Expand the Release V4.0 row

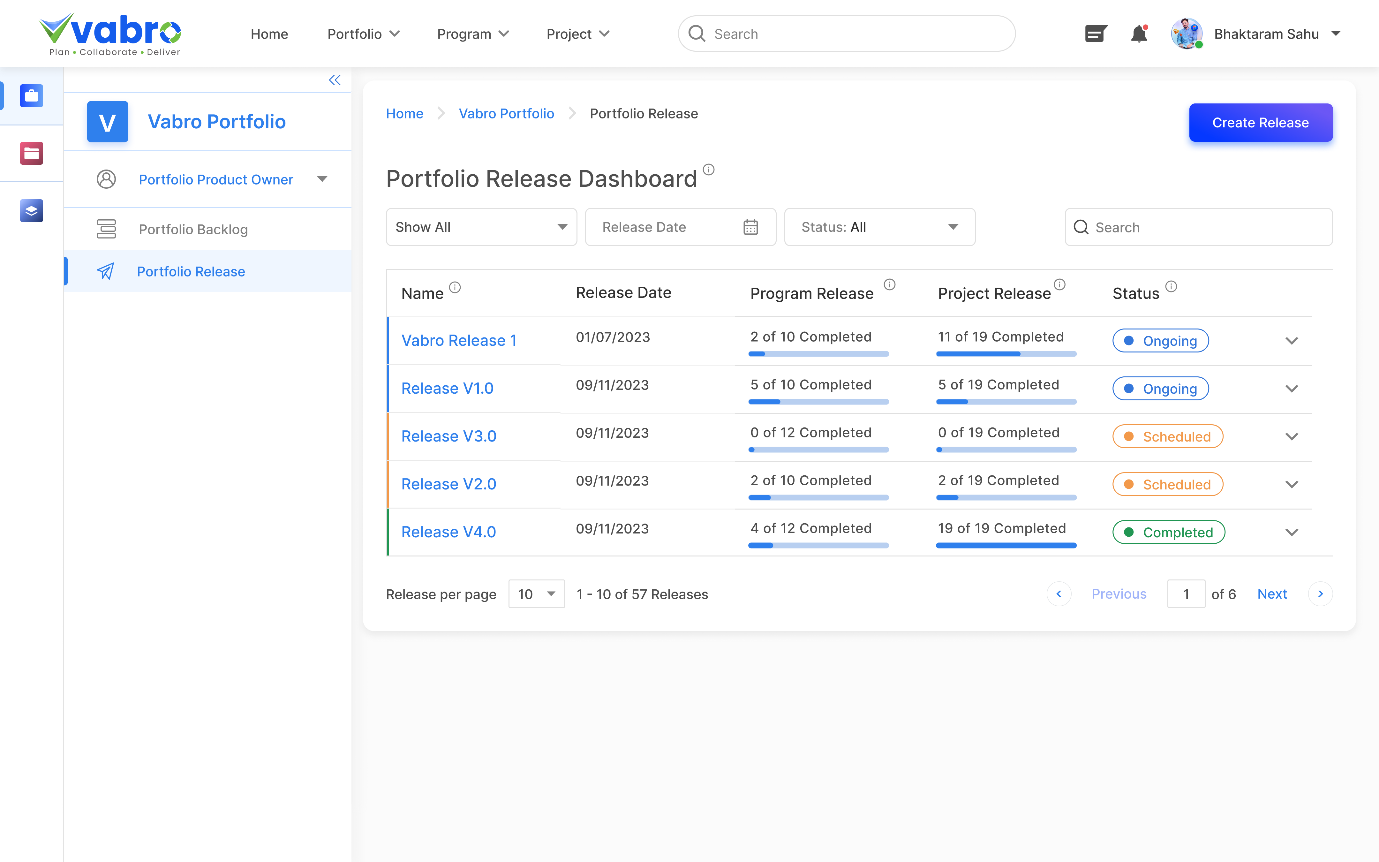tap(1292, 533)
